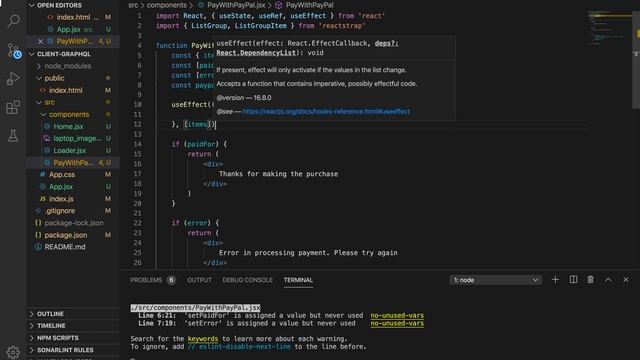
Task: Click 'PayWithPayPal.jsx' in the breadcrumb
Action: (x=236, y=5)
